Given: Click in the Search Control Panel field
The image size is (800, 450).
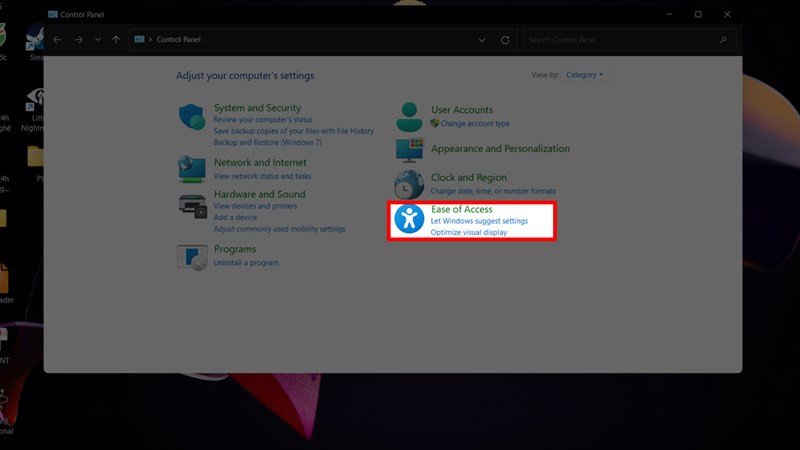Looking at the screenshot, I should click(x=620, y=40).
